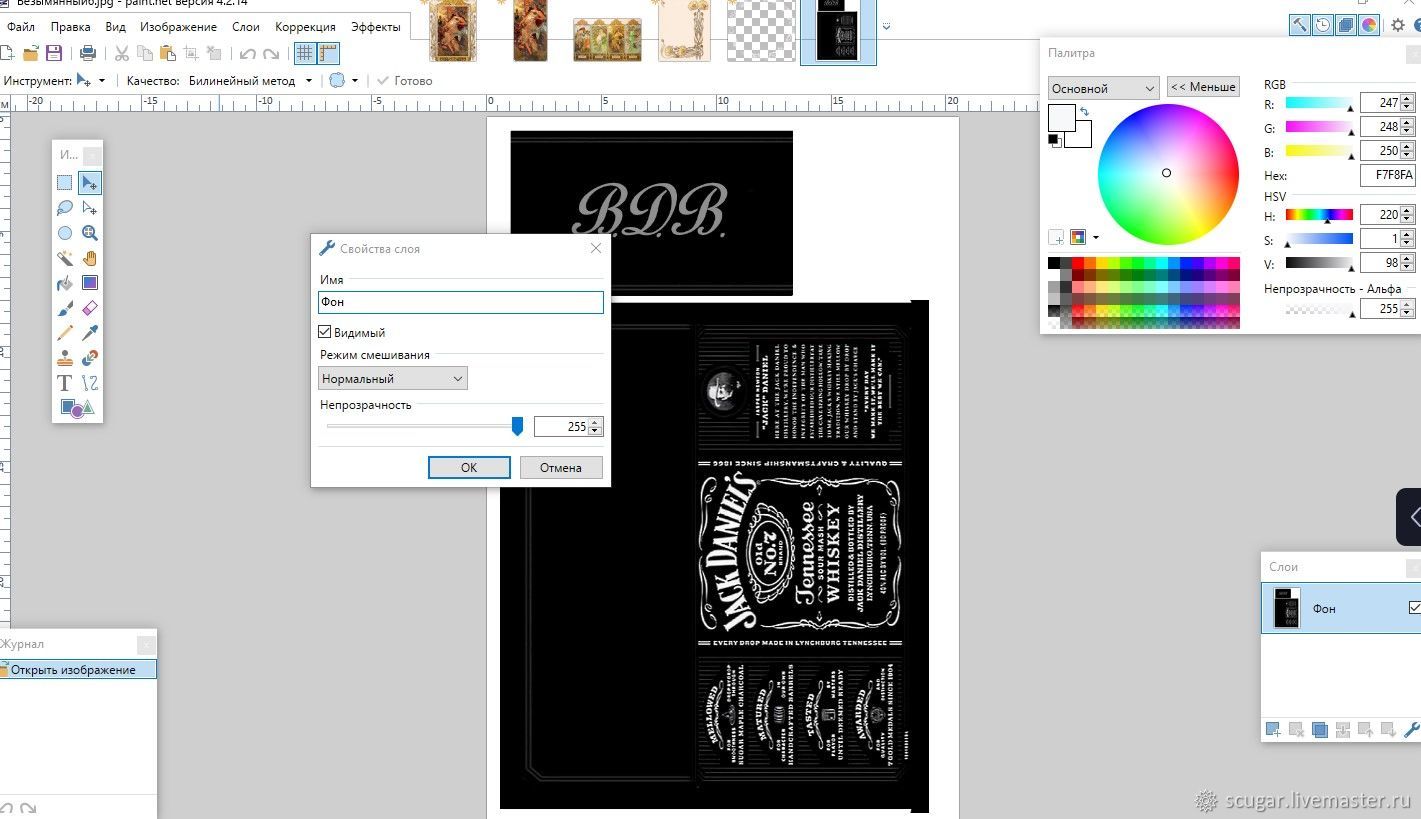Image resolution: width=1421 pixels, height=819 pixels.
Task: Toggle the Layers window button
Action: click(x=1346, y=26)
